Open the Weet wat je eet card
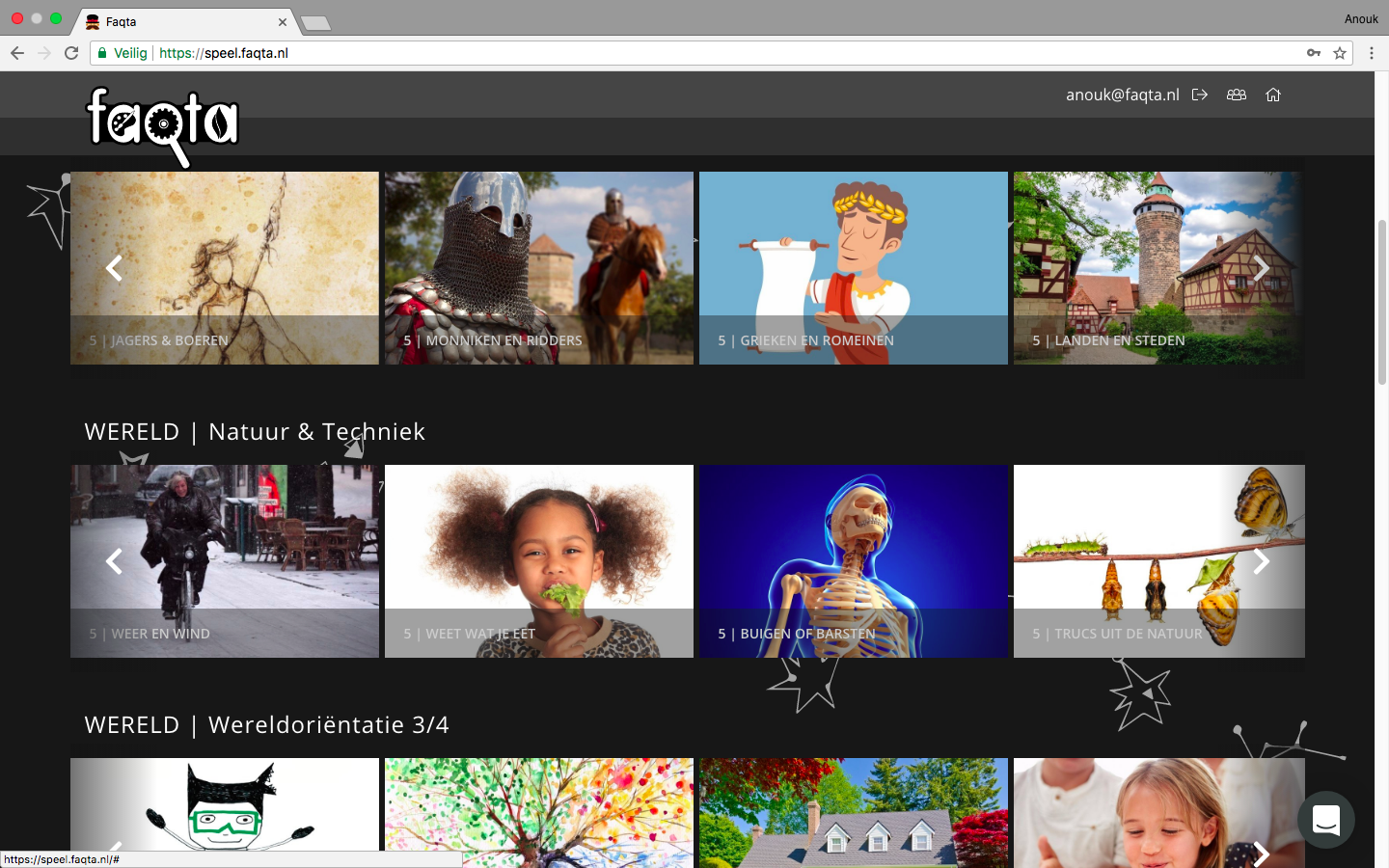This screenshot has width=1389, height=868. coord(539,561)
